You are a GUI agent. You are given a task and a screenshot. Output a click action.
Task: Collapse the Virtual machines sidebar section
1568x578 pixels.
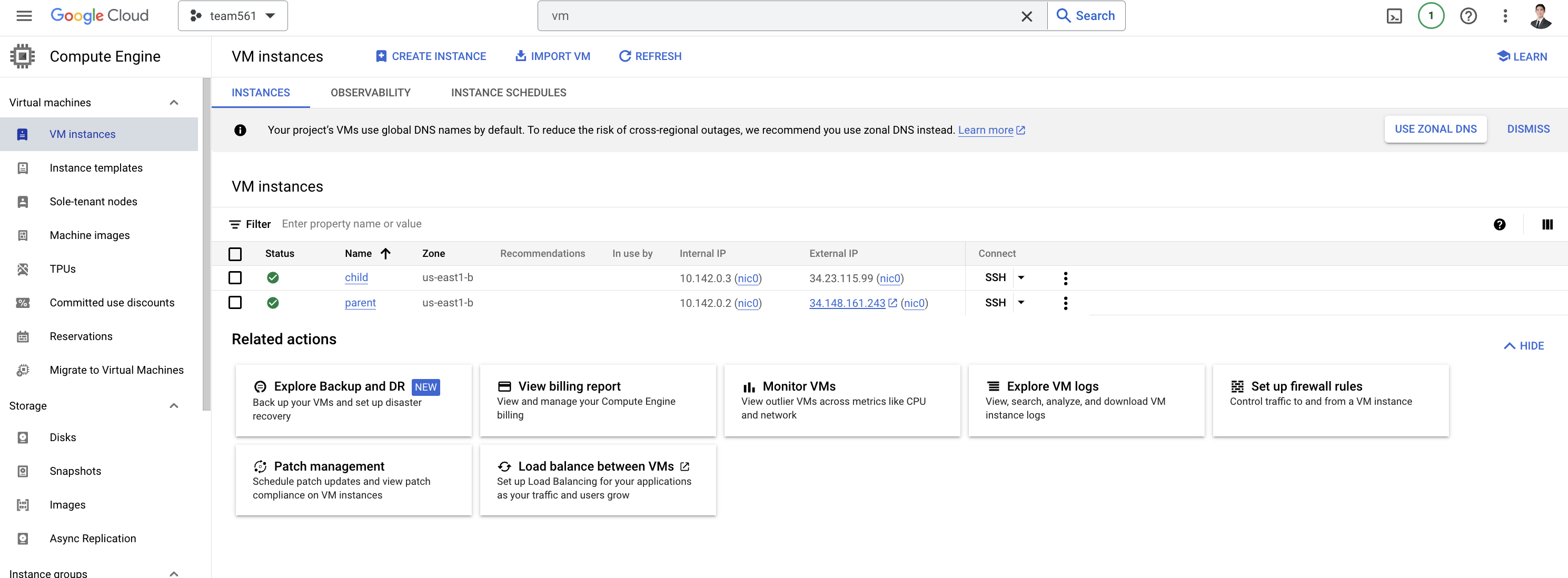click(173, 102)
